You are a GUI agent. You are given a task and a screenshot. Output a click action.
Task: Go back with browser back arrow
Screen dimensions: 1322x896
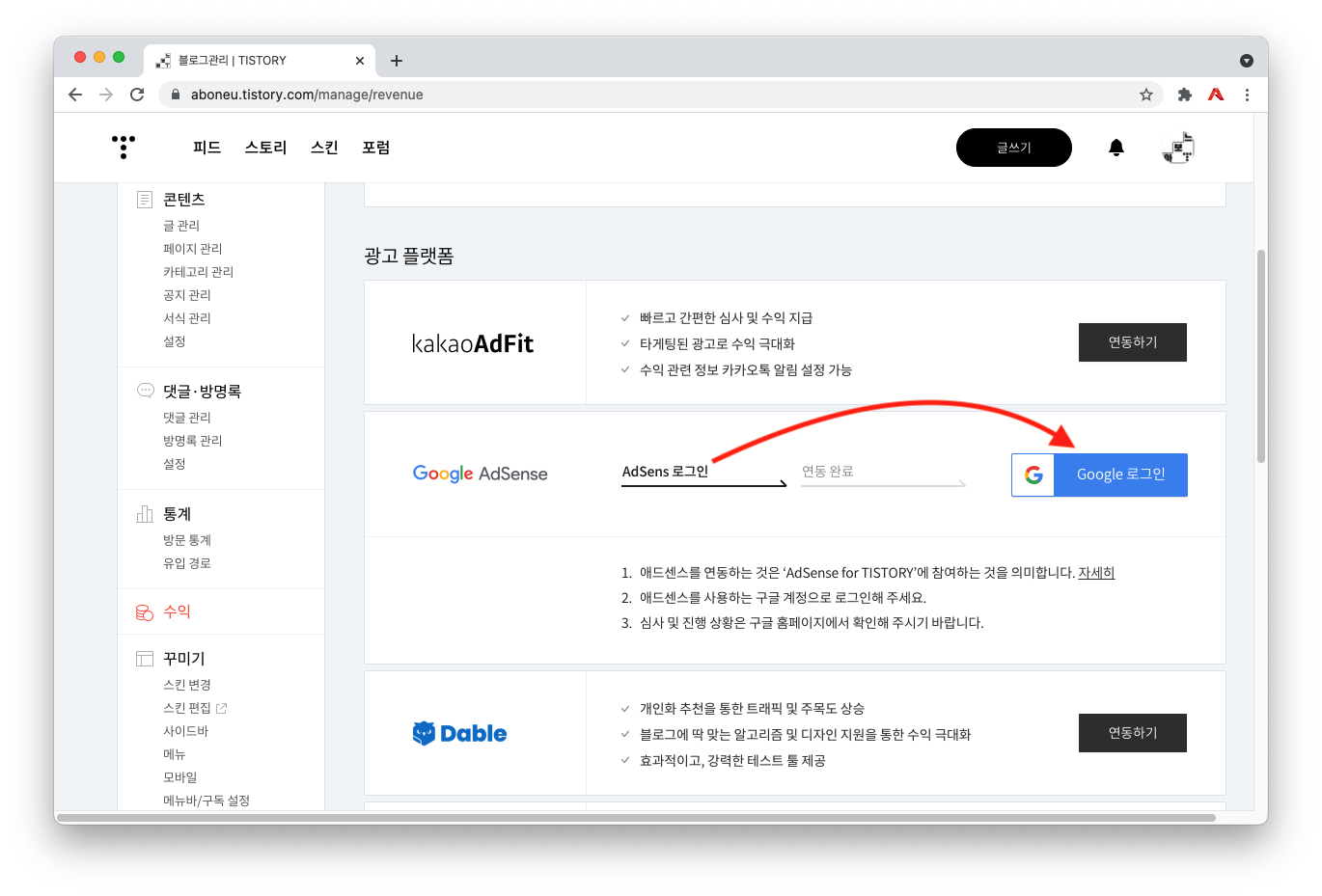click(75, 95)
